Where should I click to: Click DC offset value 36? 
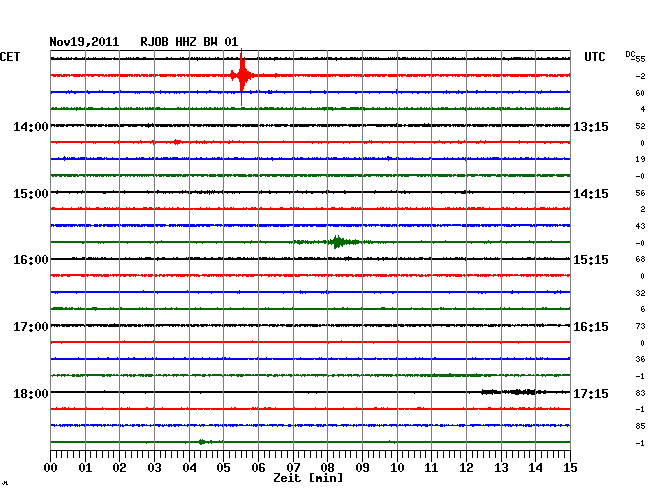[640, 359]
